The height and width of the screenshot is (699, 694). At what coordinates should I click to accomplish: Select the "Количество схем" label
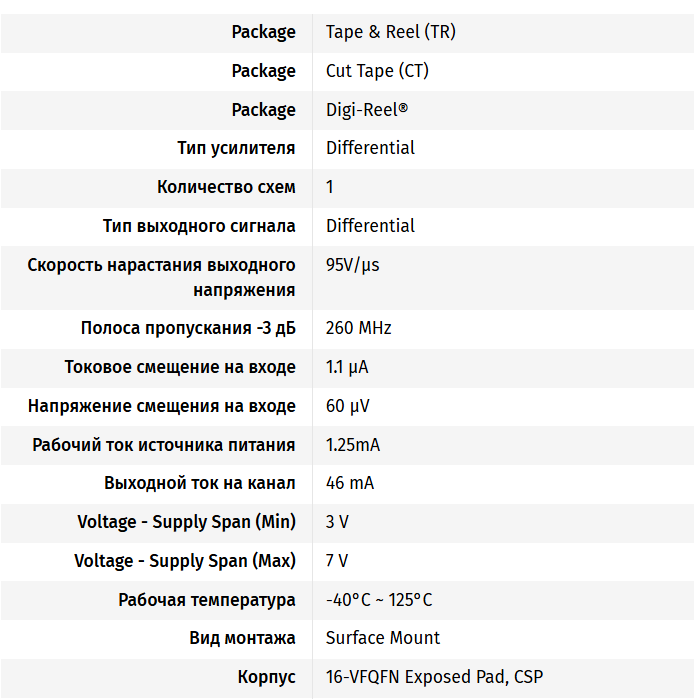[226, 187]
